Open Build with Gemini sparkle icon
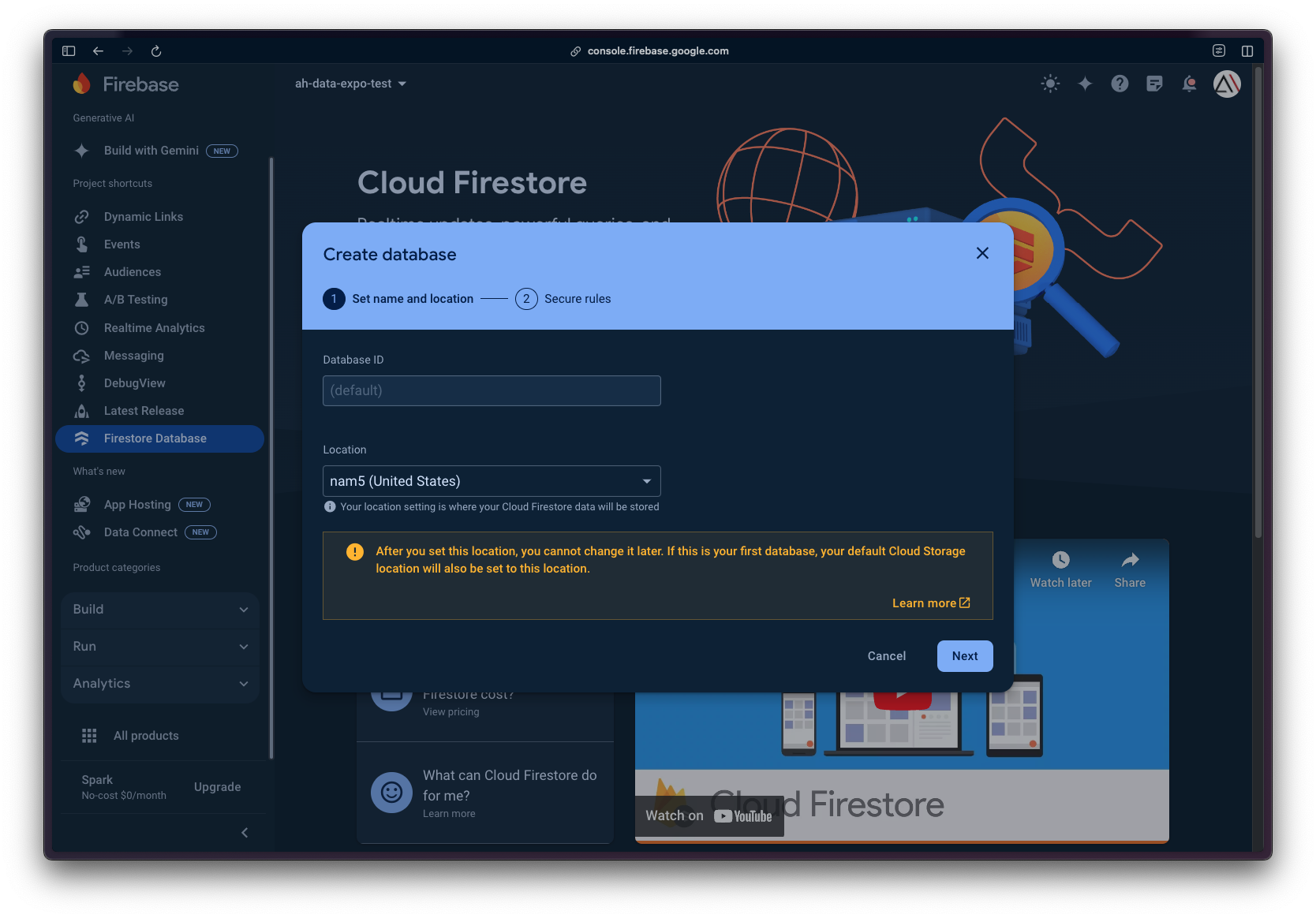This screenshot has height=918, width=1316. [x=81, y=151]
